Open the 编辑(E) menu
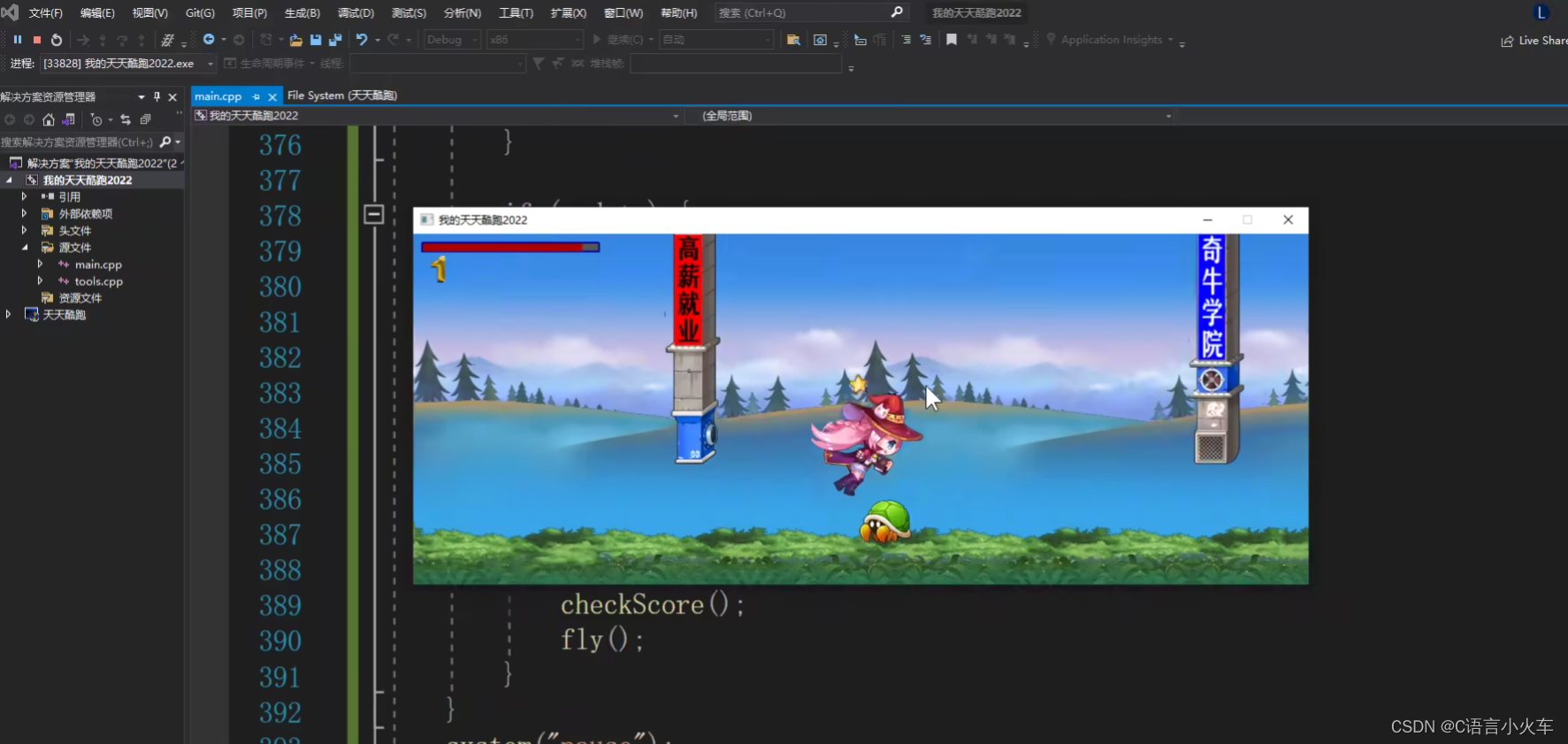 coord(97,13)
